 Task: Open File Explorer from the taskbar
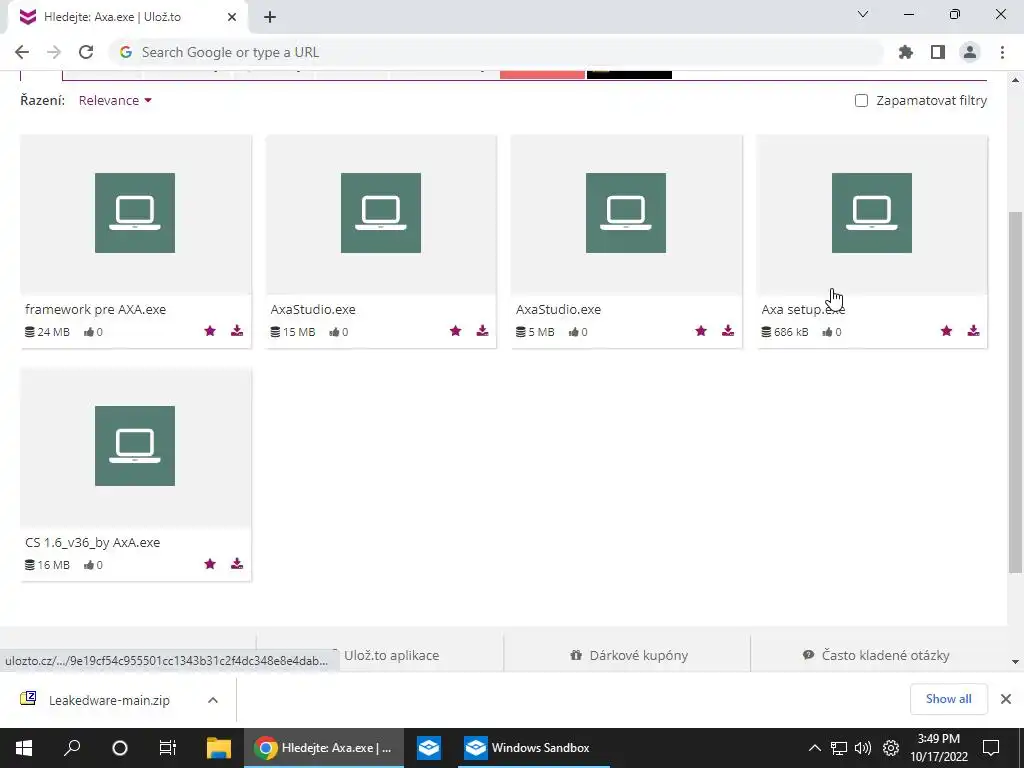219,748
